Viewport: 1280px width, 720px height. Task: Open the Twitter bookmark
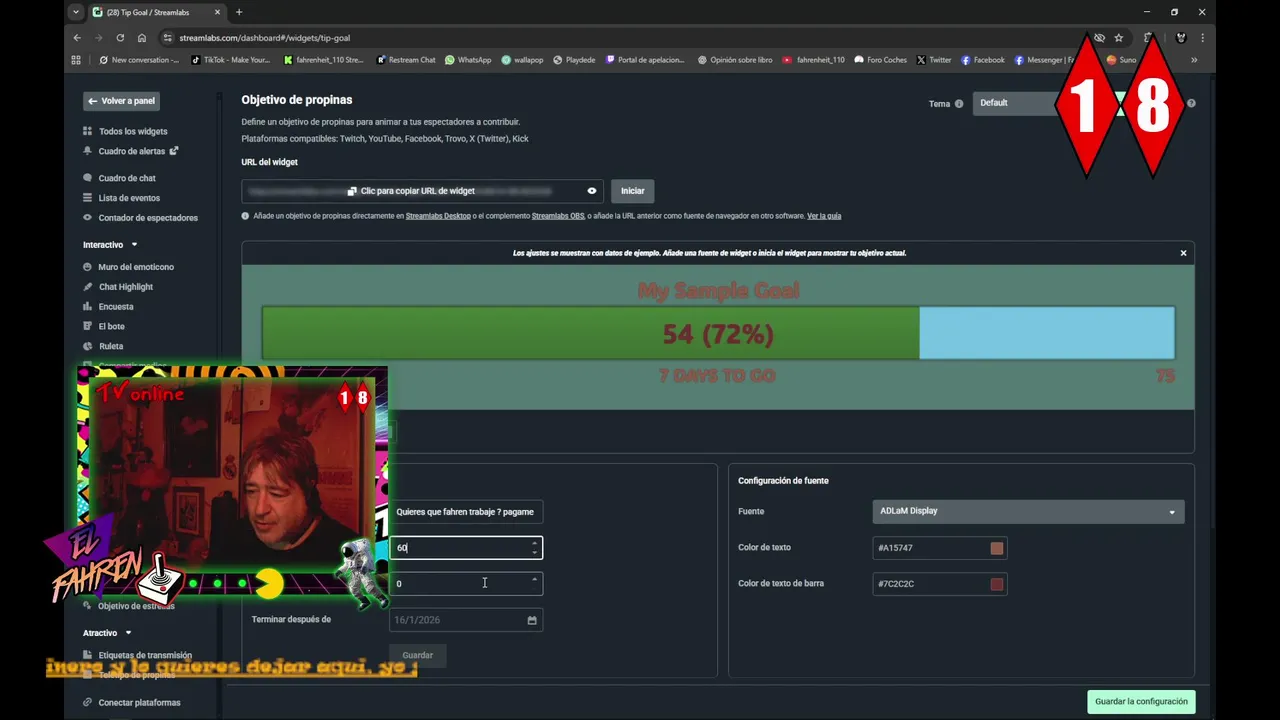934,60
